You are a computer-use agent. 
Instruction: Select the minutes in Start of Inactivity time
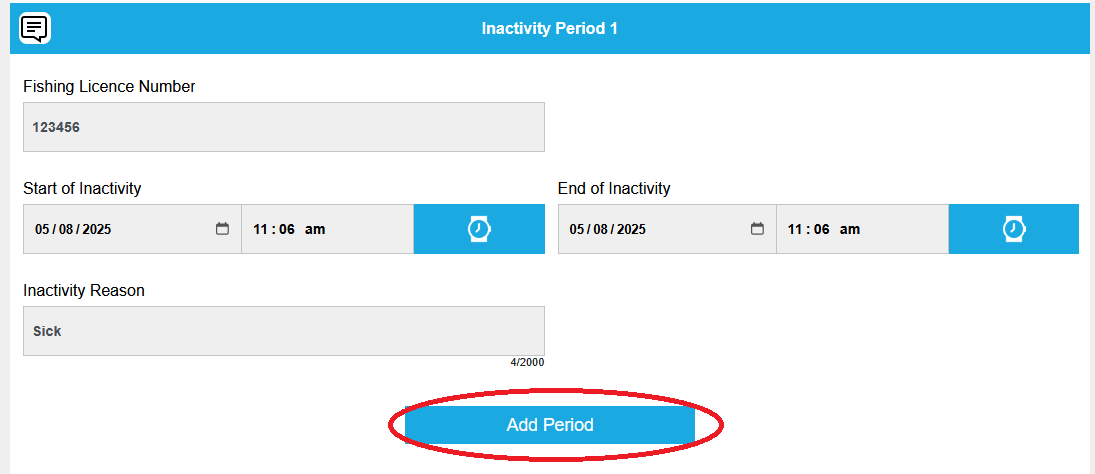[287, 229]
